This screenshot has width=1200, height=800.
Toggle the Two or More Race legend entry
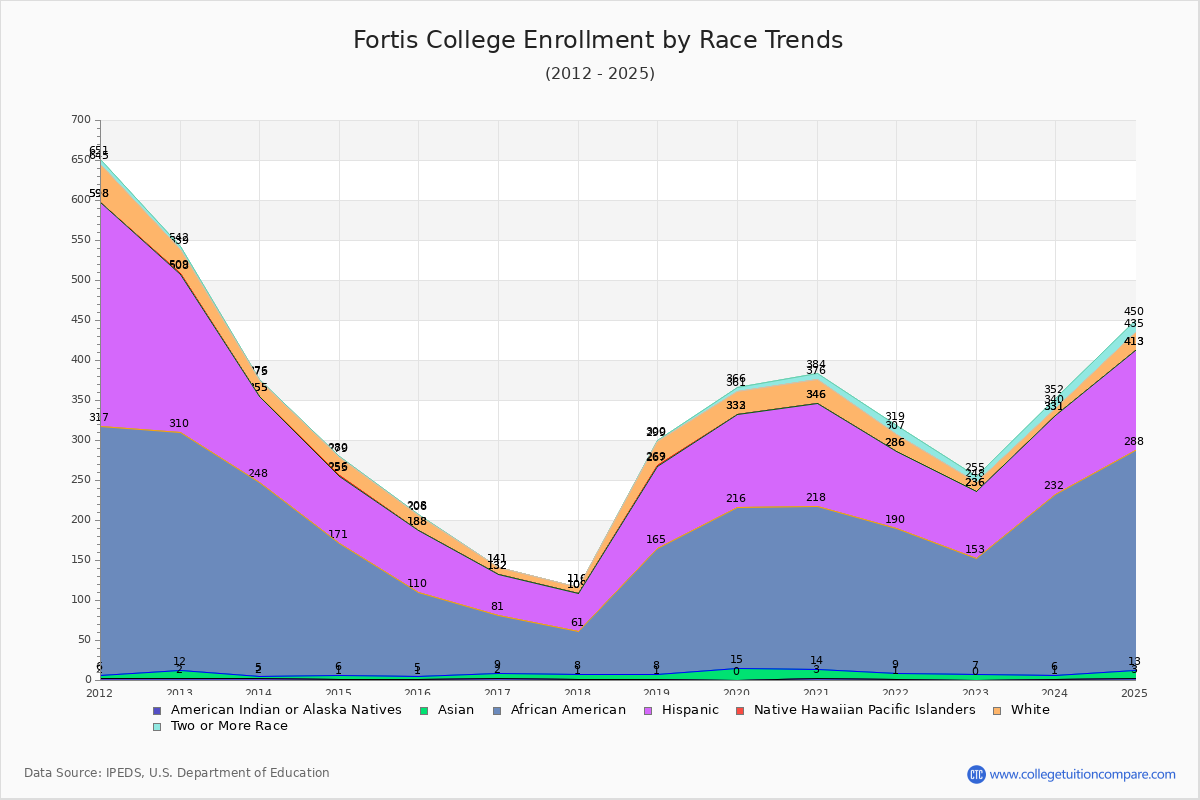(x=220, y=726)
